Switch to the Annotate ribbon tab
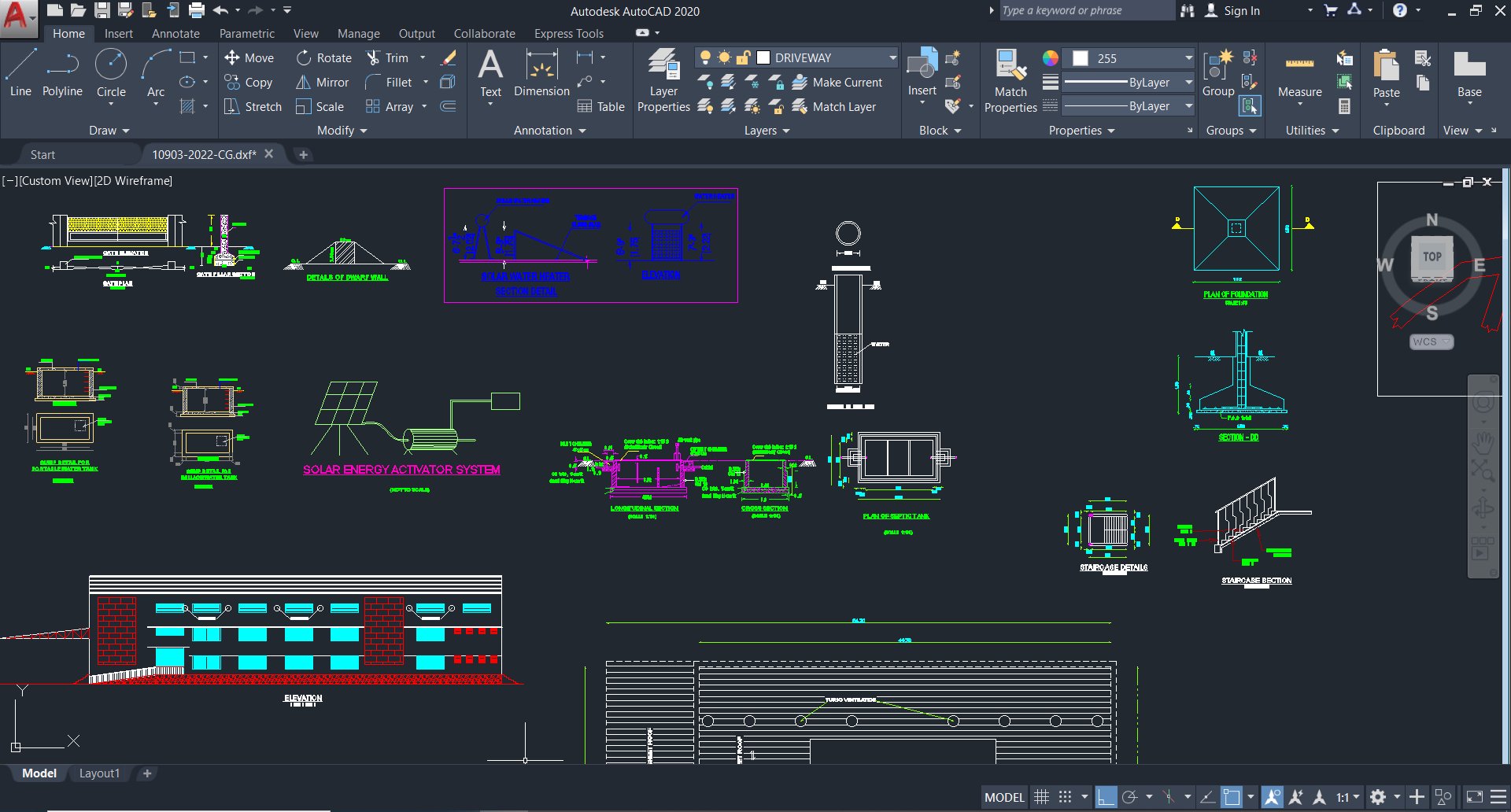 (x=175, y=33)
